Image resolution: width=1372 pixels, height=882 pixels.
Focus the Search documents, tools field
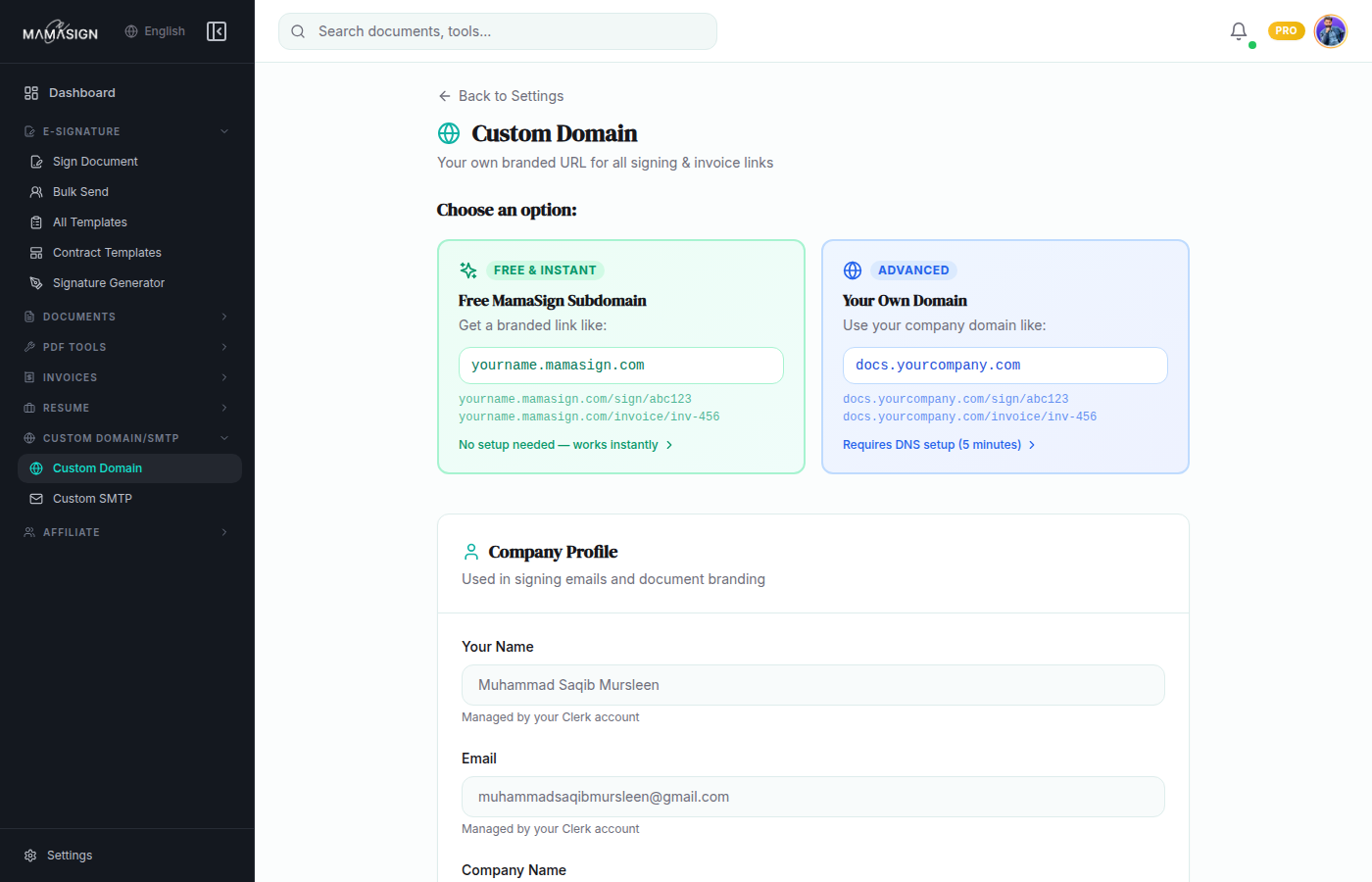[x=498, y=31]
